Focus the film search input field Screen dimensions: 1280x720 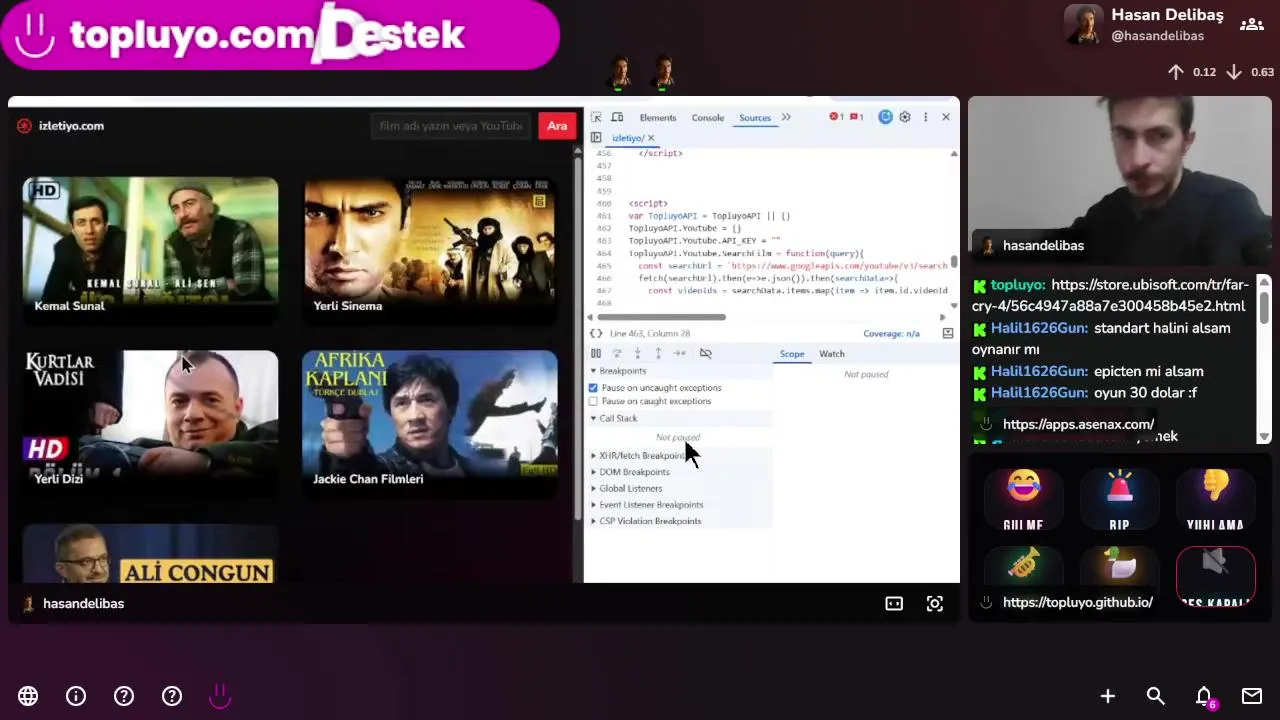pos(452,126)
